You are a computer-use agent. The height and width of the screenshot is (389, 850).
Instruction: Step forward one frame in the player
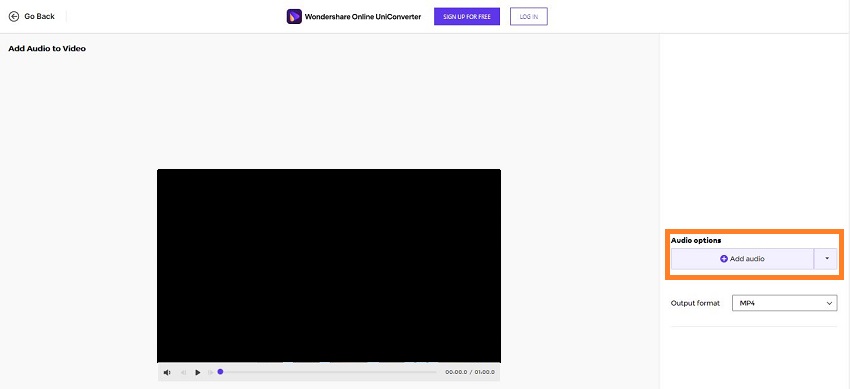(x=211, y=372)
